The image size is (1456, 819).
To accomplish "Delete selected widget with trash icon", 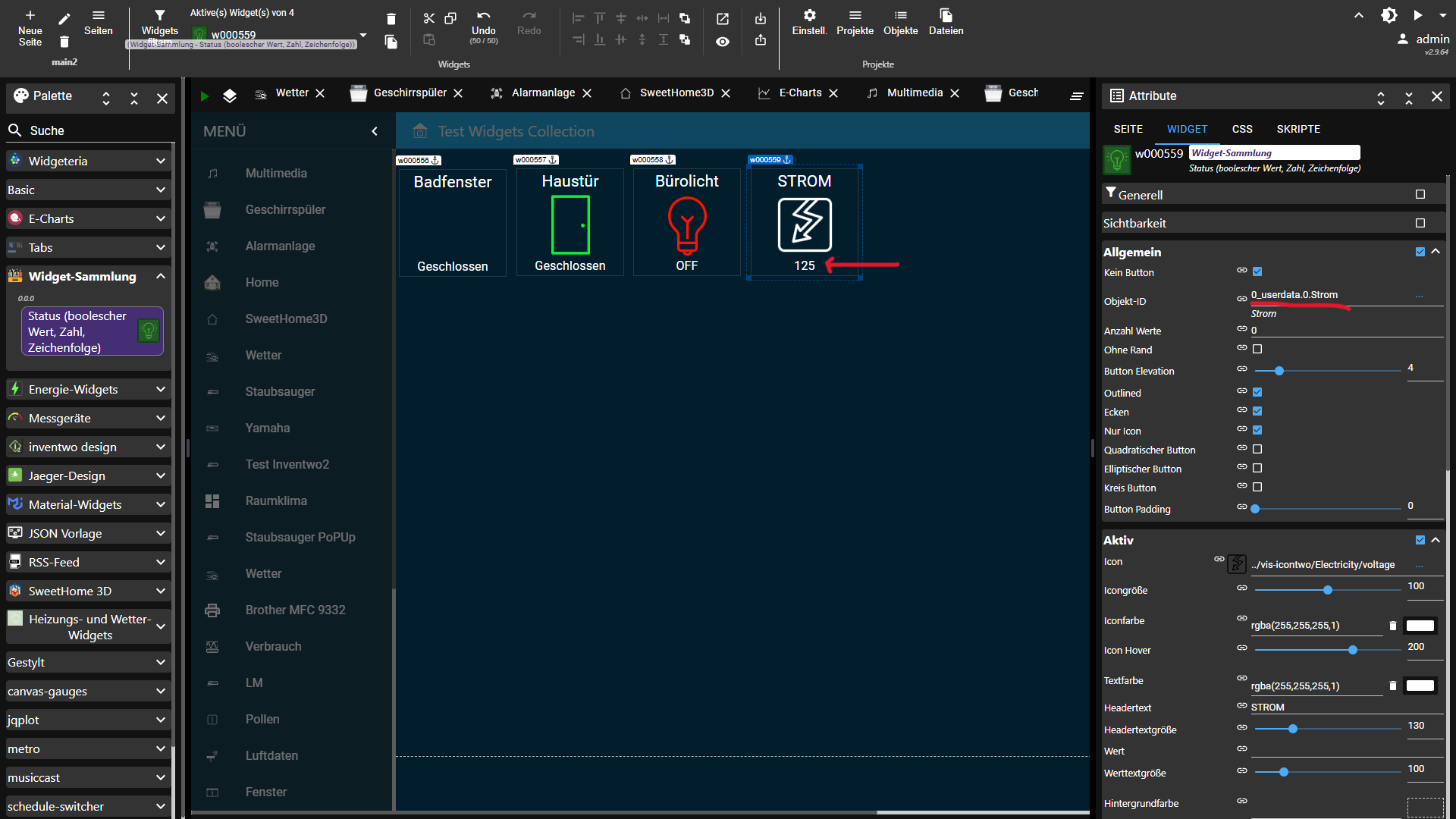I will (391, 19).
